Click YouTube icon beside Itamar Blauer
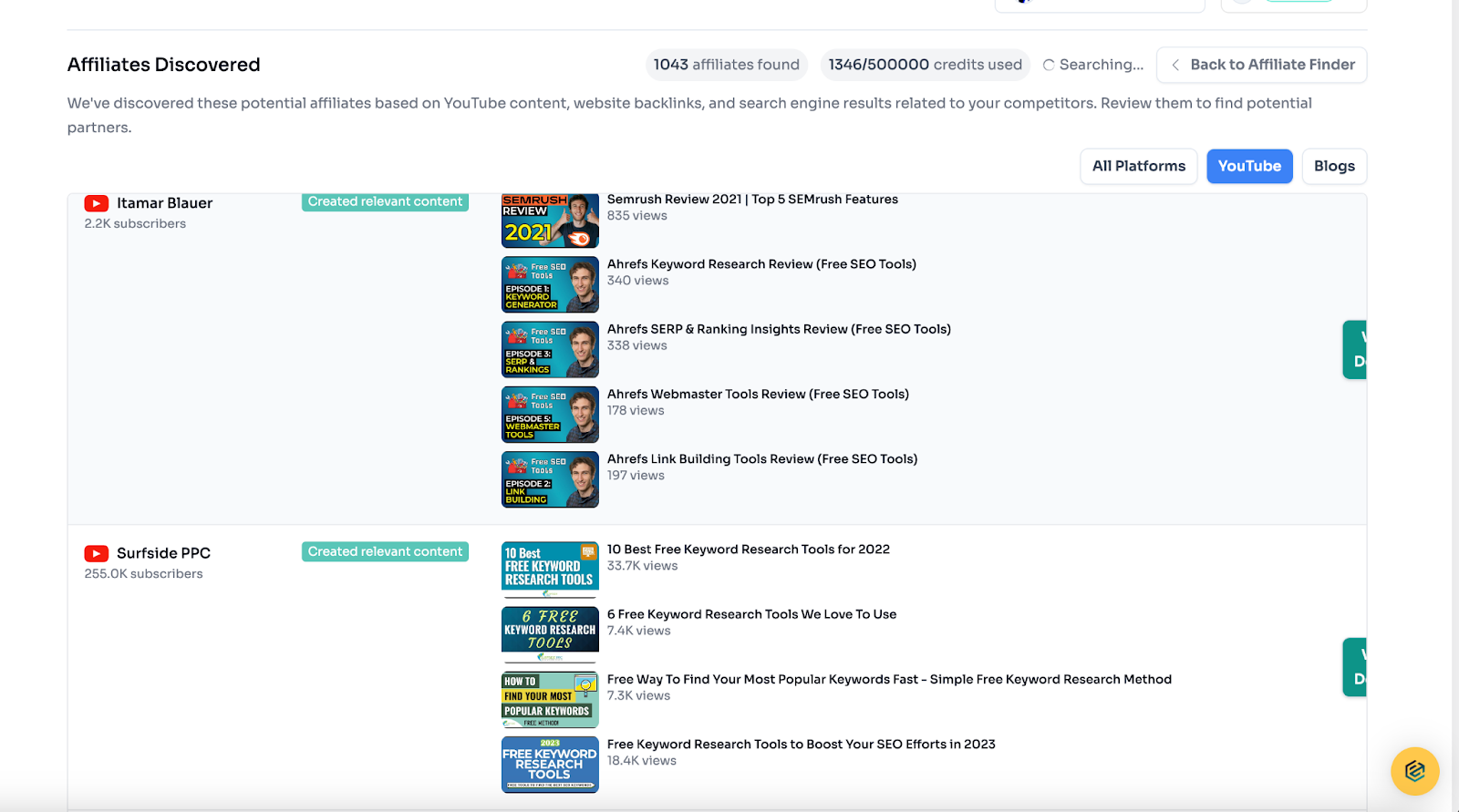 coord(97,203)
